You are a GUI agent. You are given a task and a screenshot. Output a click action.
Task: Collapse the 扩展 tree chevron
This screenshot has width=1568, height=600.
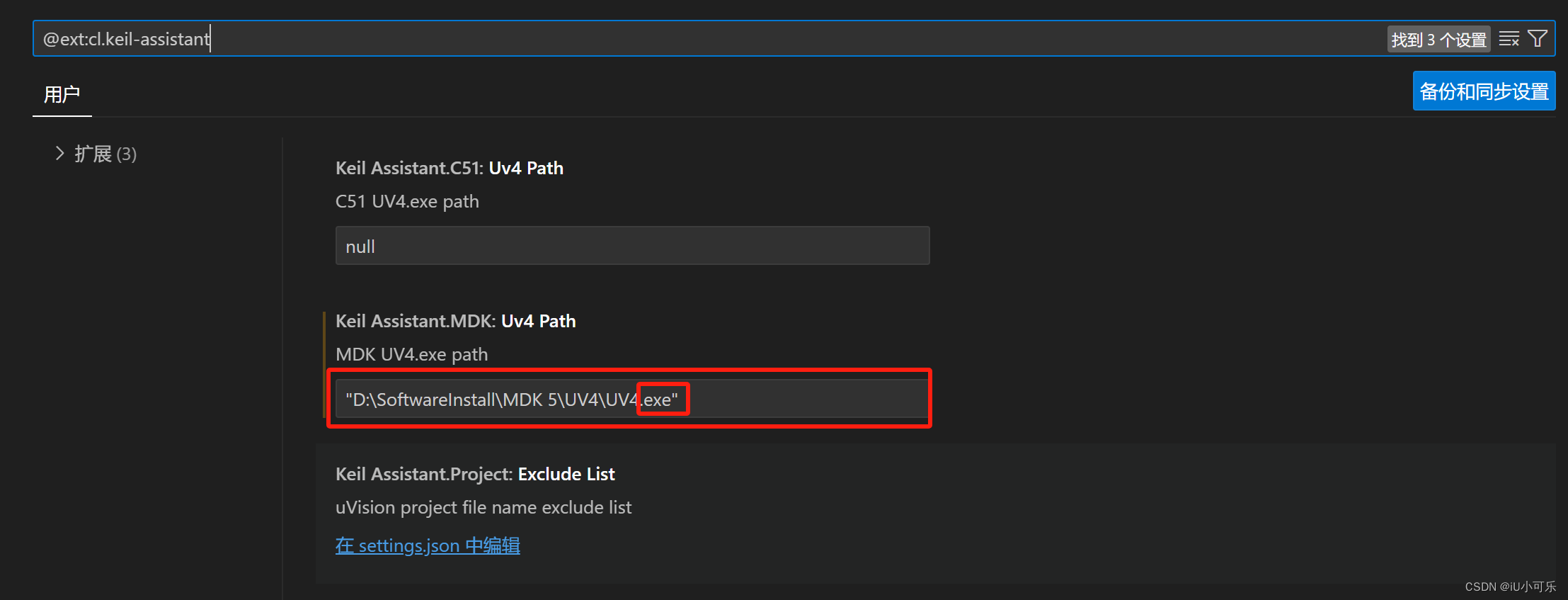pos(59,154)
